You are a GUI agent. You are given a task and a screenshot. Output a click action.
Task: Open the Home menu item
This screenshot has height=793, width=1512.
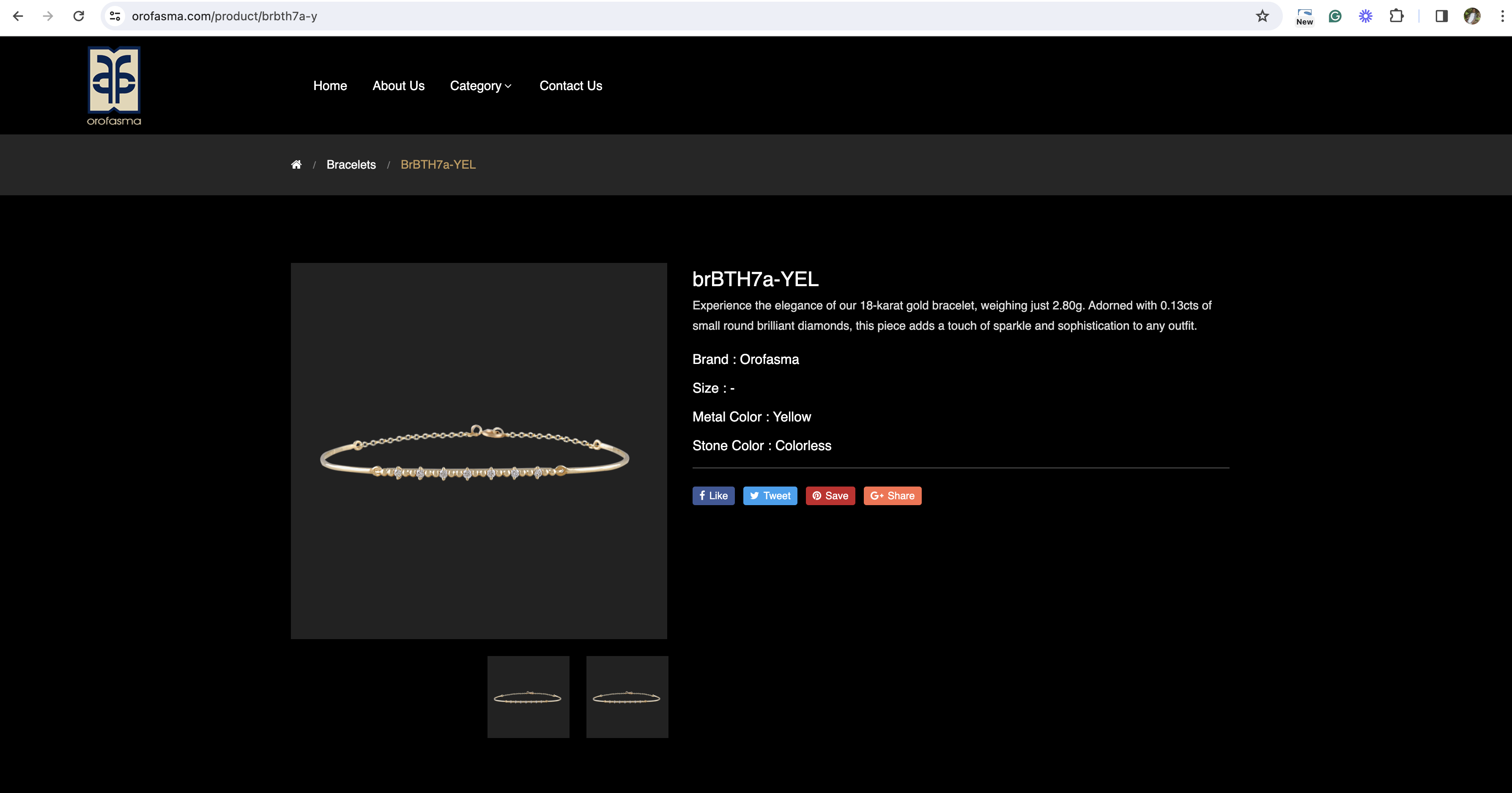[330, 86]
